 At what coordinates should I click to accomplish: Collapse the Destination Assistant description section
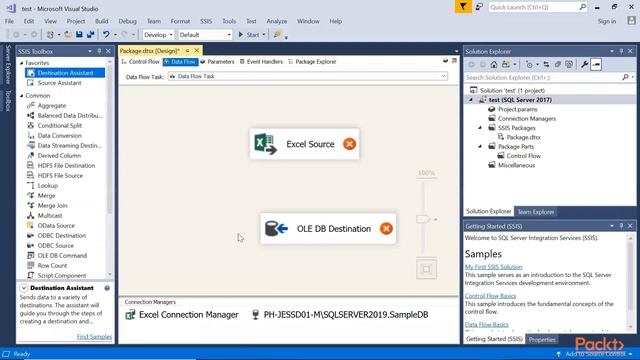point(23,288)
